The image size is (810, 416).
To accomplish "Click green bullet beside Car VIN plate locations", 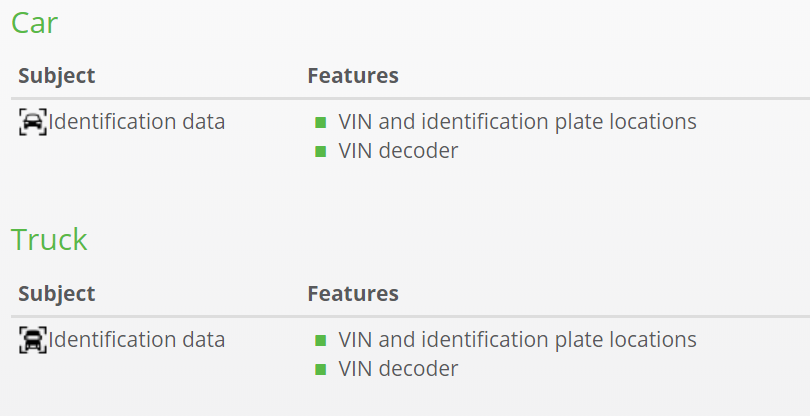I will [x=321, y=122].
